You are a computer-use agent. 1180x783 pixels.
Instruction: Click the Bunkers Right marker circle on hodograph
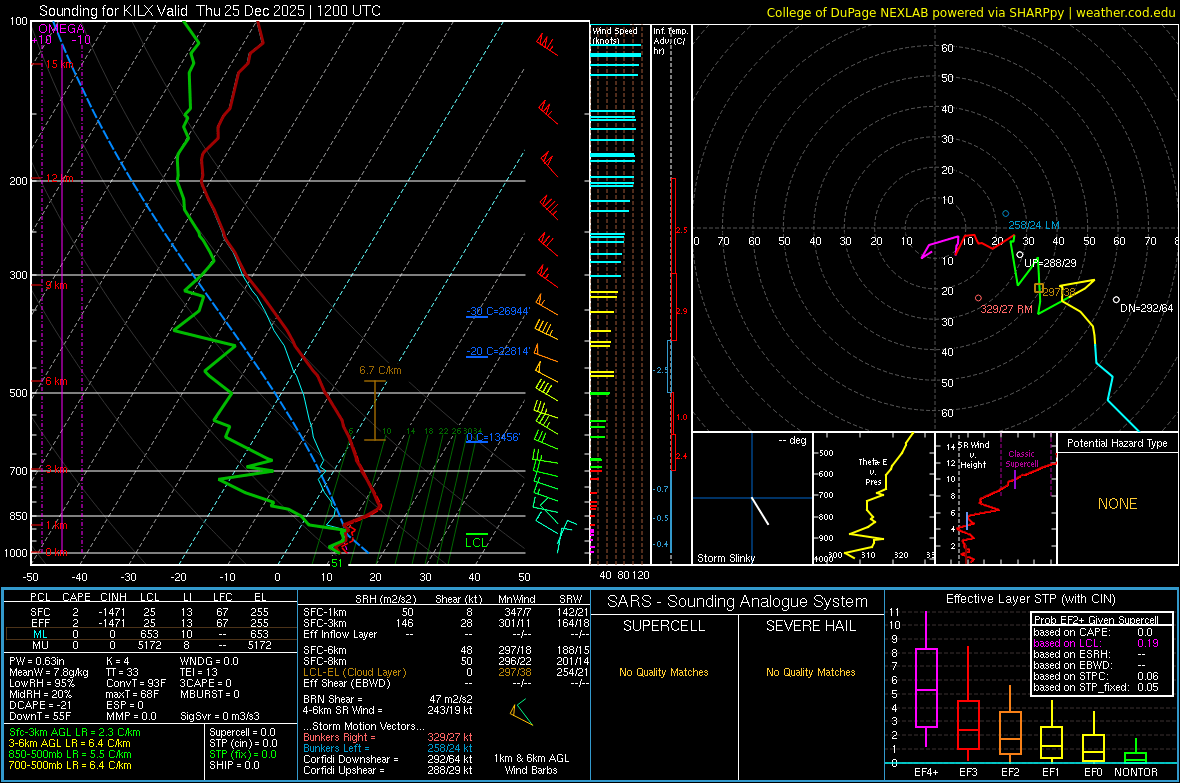(x=978, y=298)
